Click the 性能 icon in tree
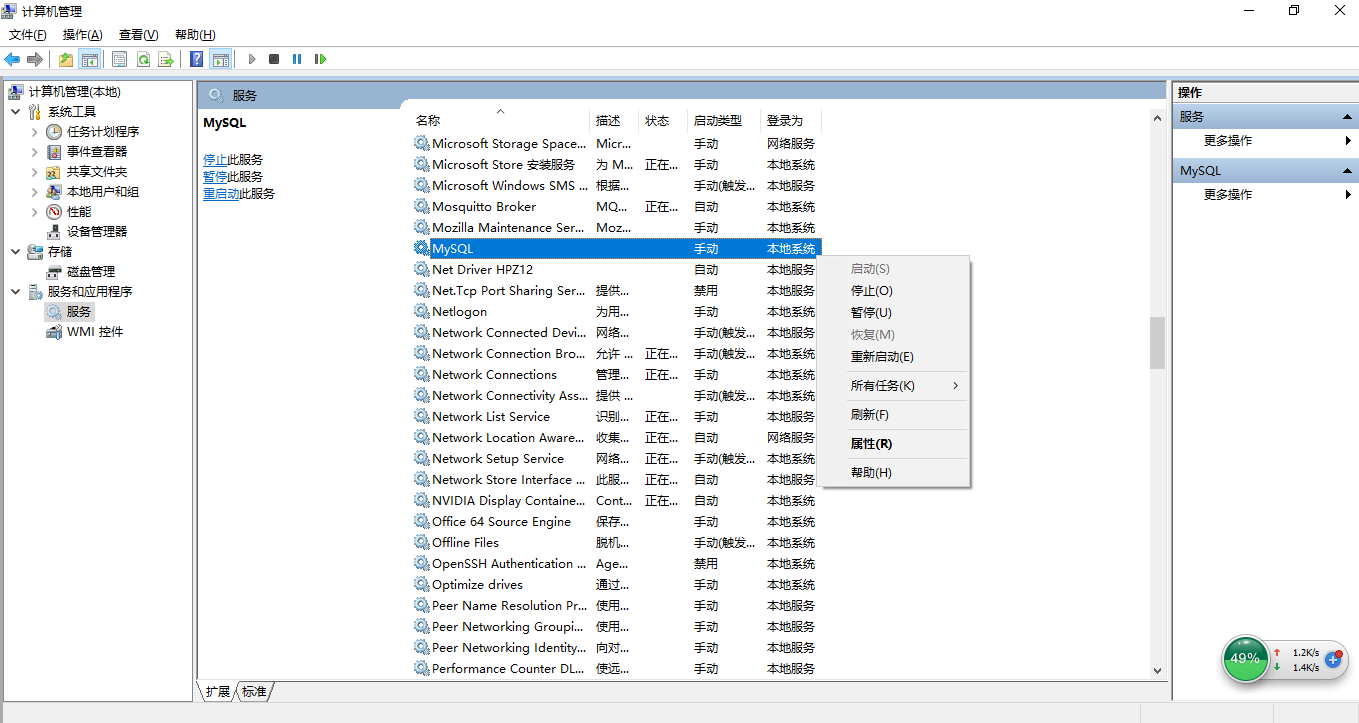The width and height of the screenshot is (1359, 723). tap(54, 212)
